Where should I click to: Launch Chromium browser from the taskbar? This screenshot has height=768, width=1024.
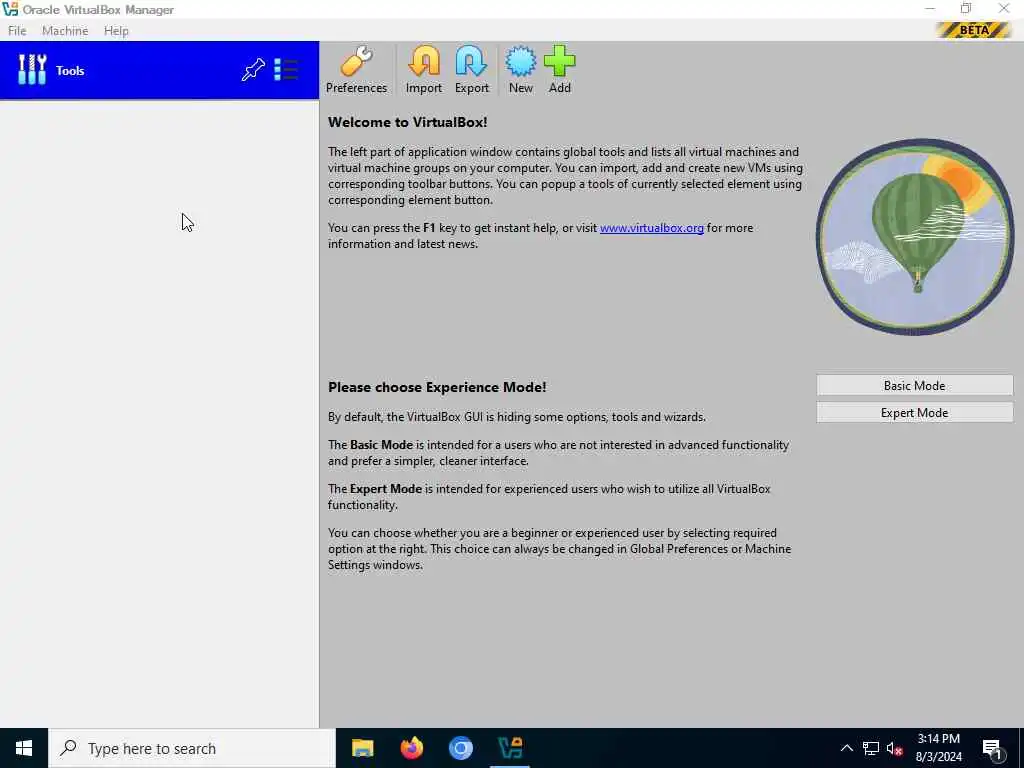pos(460,748)
